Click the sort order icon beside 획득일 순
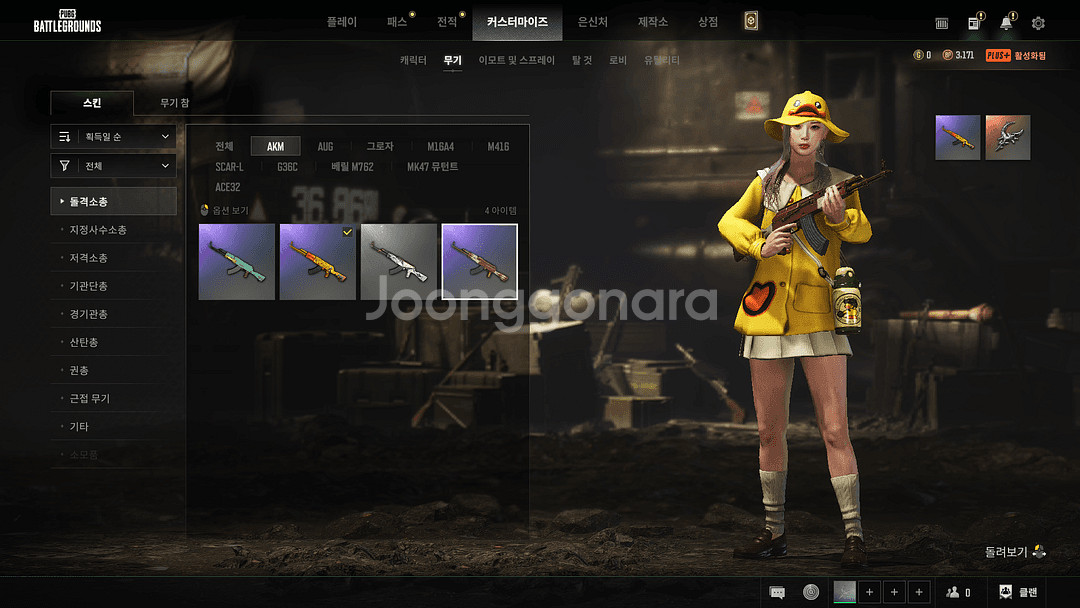This screenshot has height=608, width=1080. coord(65,137)
